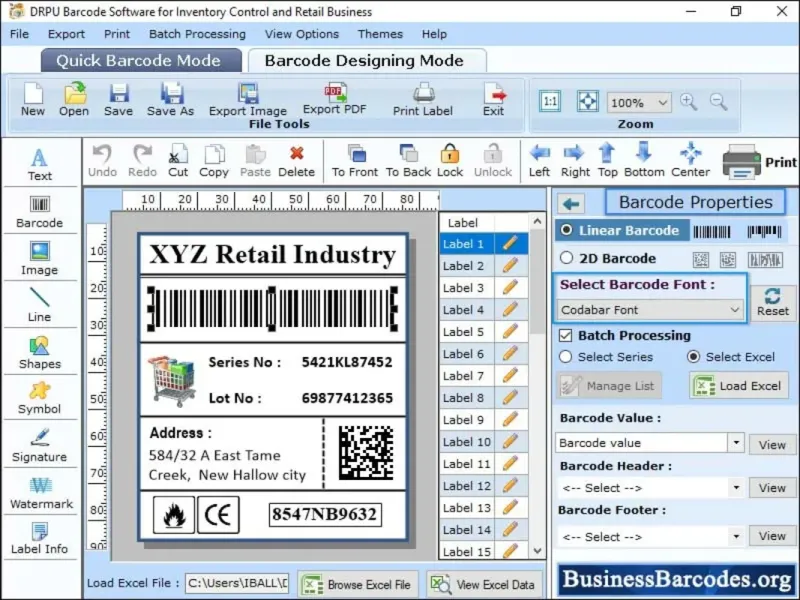The image size is (800, 600).
Task: Switch to Barcode Designing Mode tab
Action: pyautogui.click(x=367, y=61)
